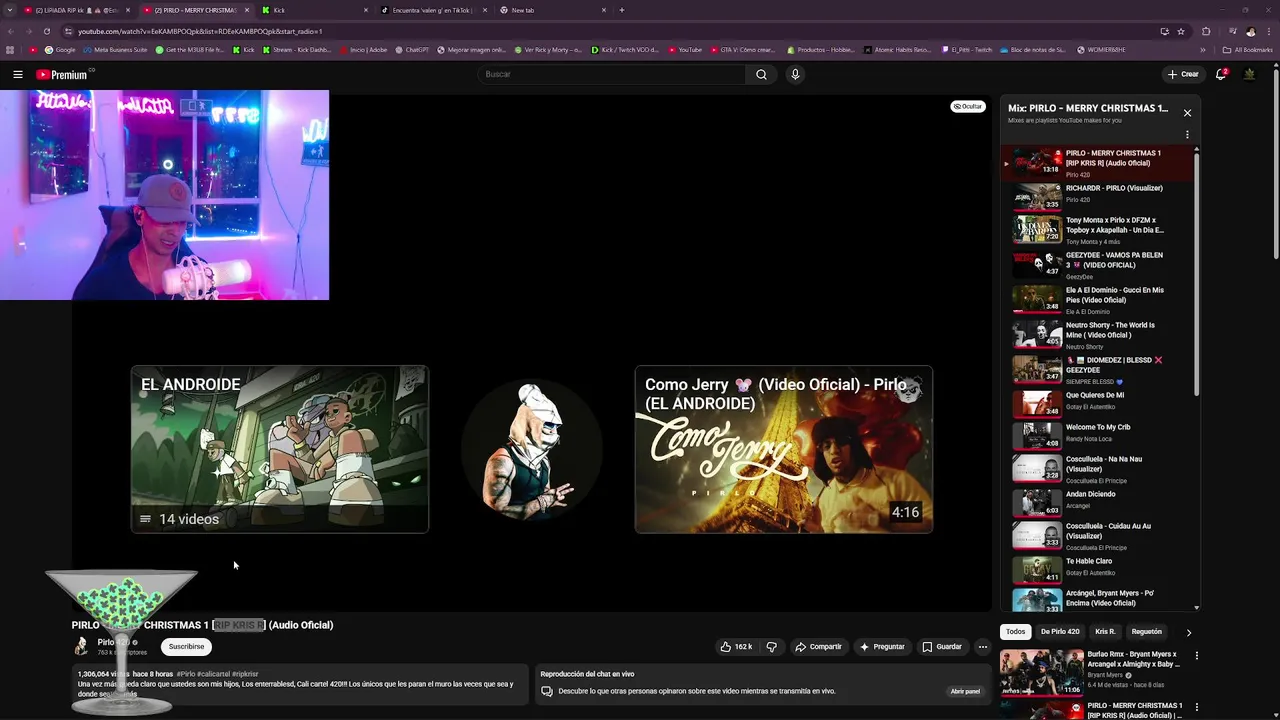Open more actions ellipsis below video
This screenshot has width=1280, height=720.
982,647
